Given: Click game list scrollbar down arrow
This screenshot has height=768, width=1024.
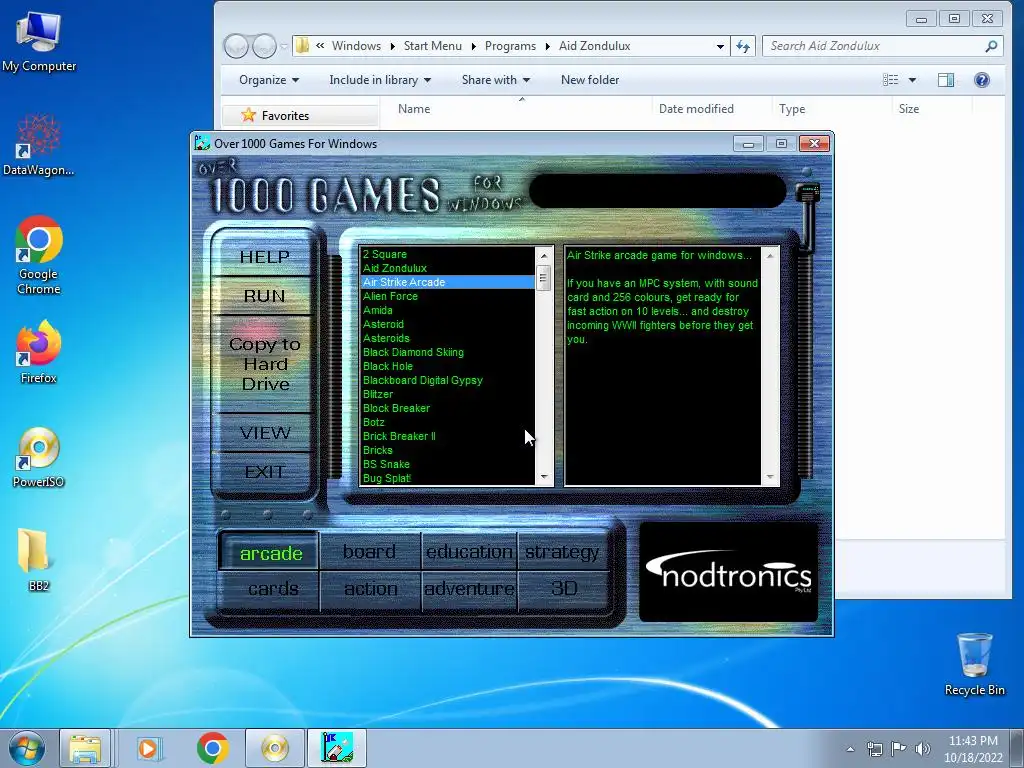Looking at the screenshot, I should pyautogui.click(x=543, y=477).
